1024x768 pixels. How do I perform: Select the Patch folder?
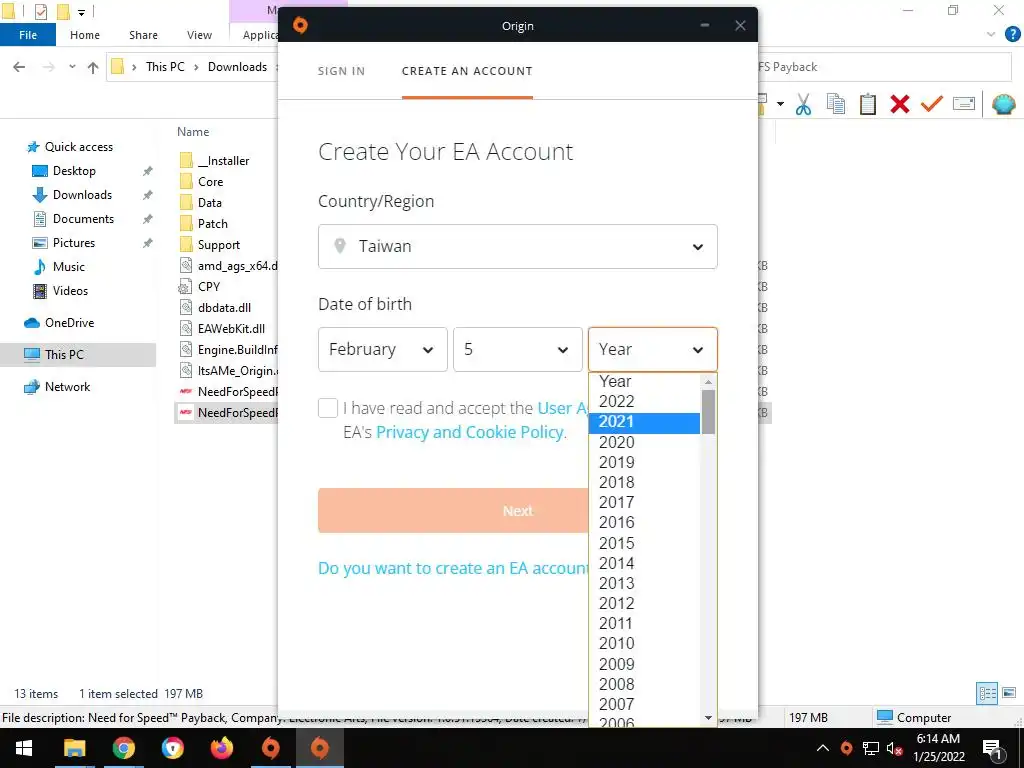[213, 224]
